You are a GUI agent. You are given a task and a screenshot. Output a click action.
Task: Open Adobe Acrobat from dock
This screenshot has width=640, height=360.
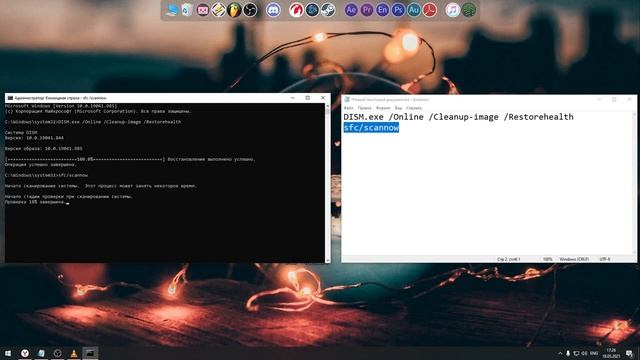[x=429, y=10]
